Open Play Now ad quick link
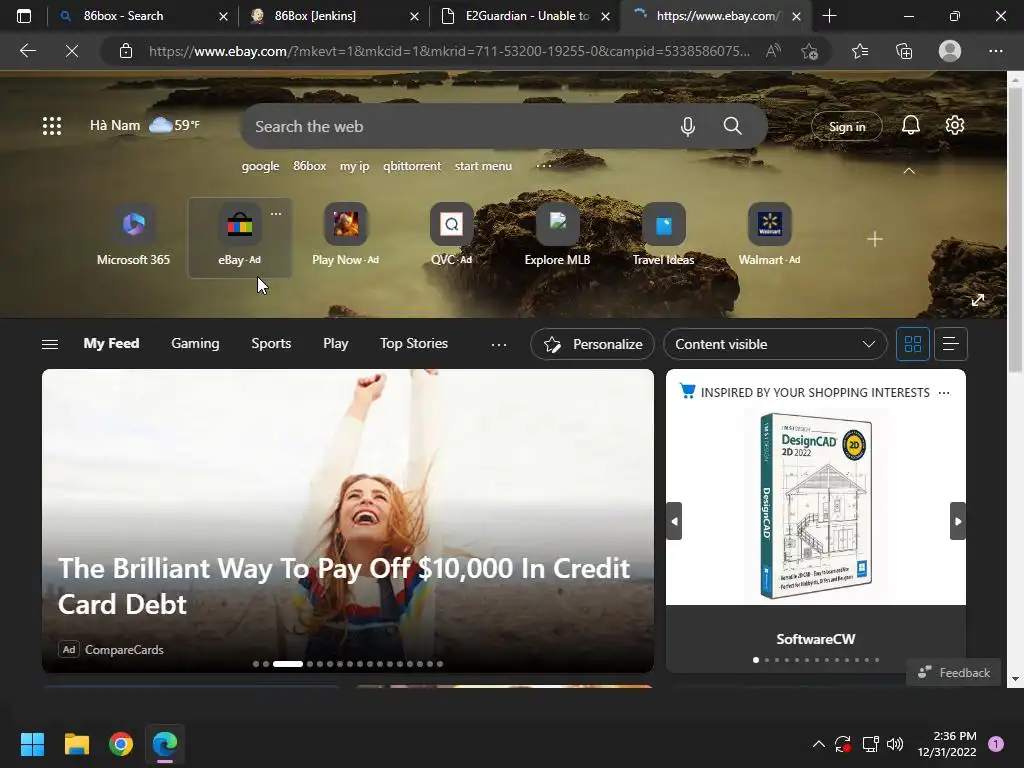This screenshot has width=1024, height=768. (x=345, y=236)
